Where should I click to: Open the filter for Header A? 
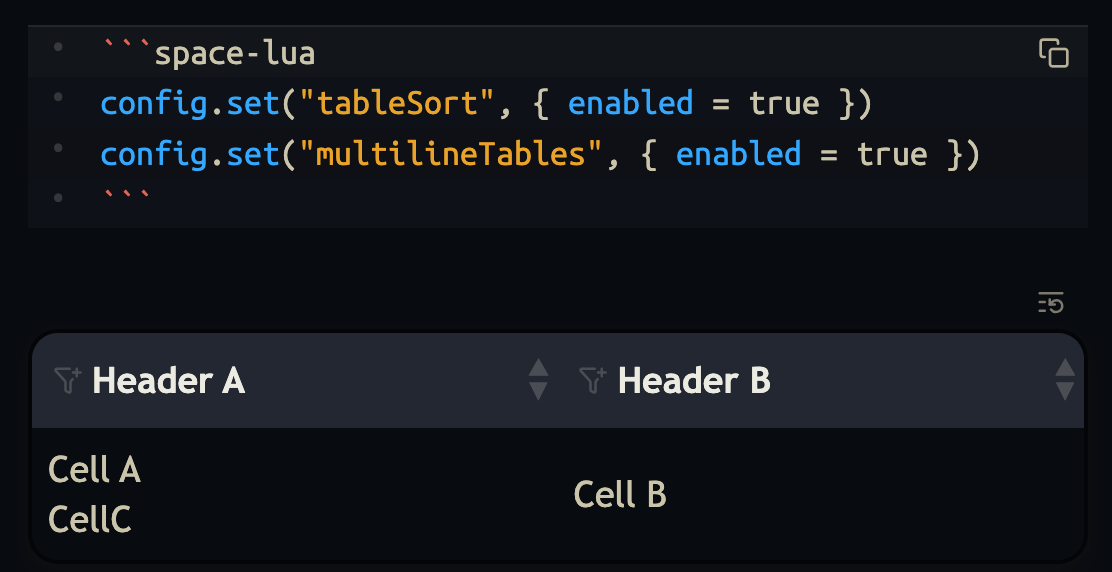pyautogui.click(x=67, y=380)
